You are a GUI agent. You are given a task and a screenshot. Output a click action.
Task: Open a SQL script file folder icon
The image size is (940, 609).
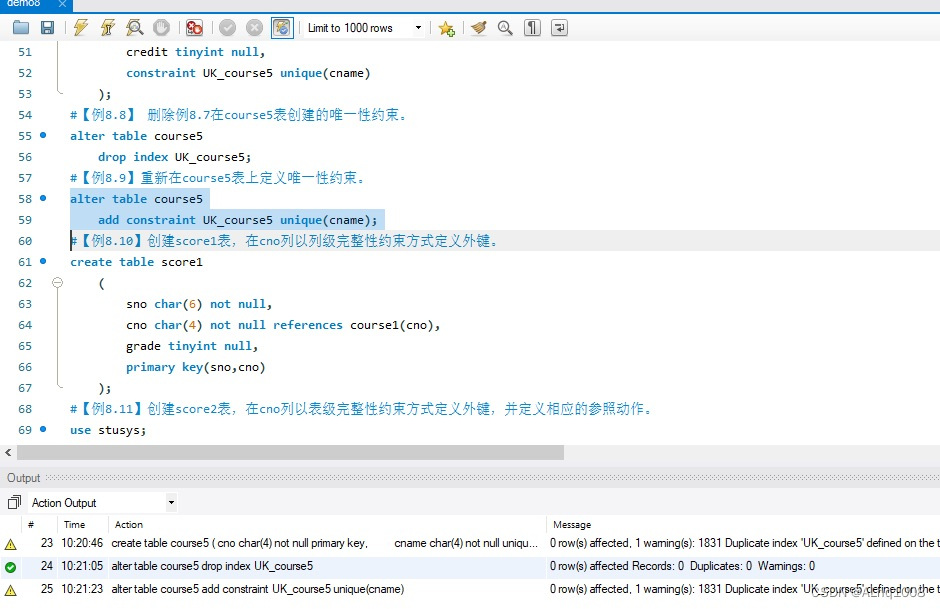21,28
